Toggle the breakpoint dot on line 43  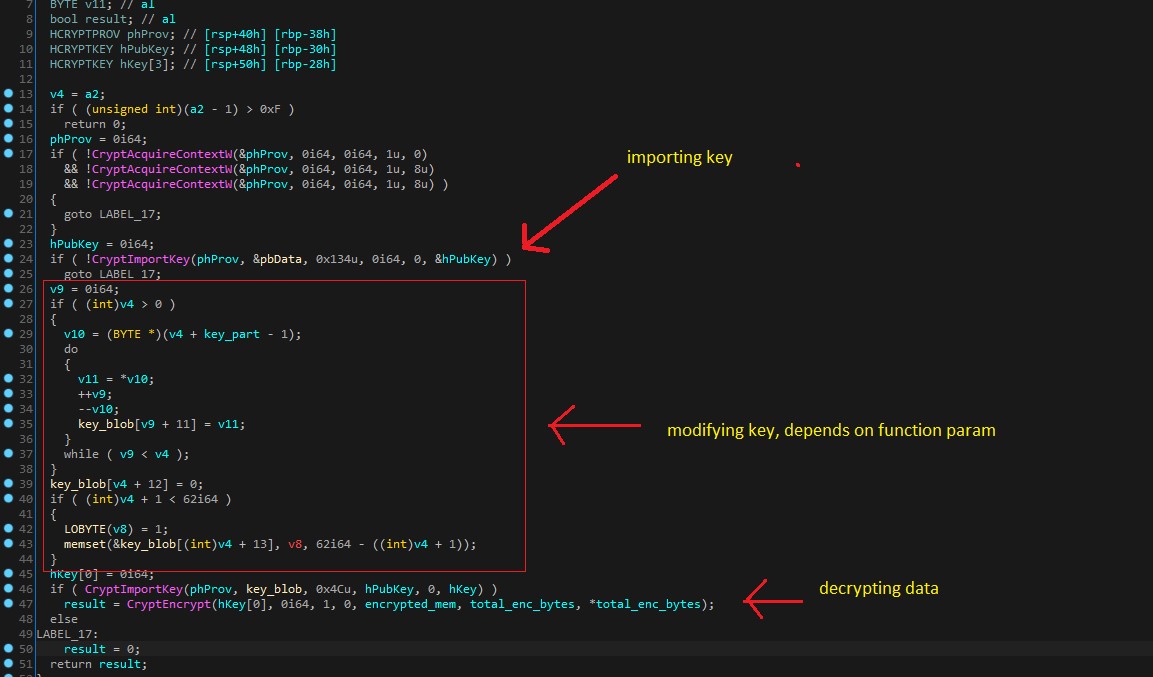point(8,544)
